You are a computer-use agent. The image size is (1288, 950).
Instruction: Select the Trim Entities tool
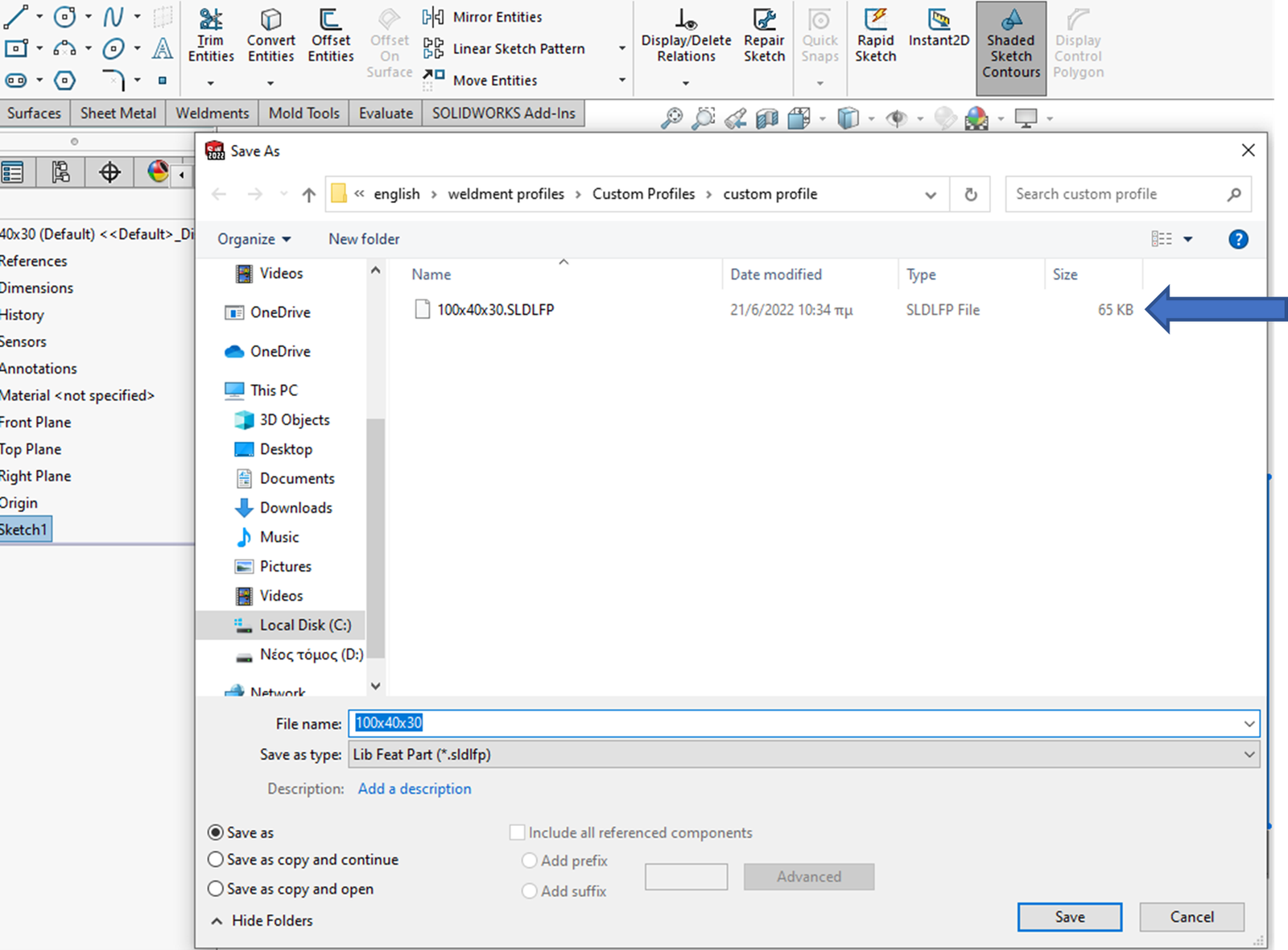(x=210, y=36)
